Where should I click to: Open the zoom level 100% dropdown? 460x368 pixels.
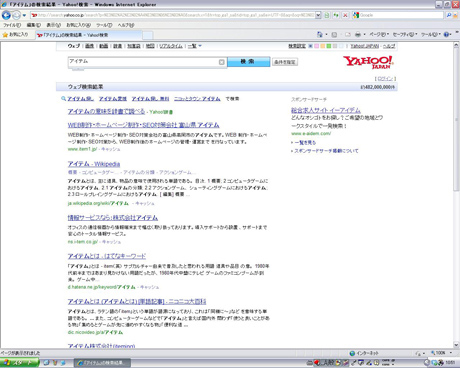click(x=442, y=353)
